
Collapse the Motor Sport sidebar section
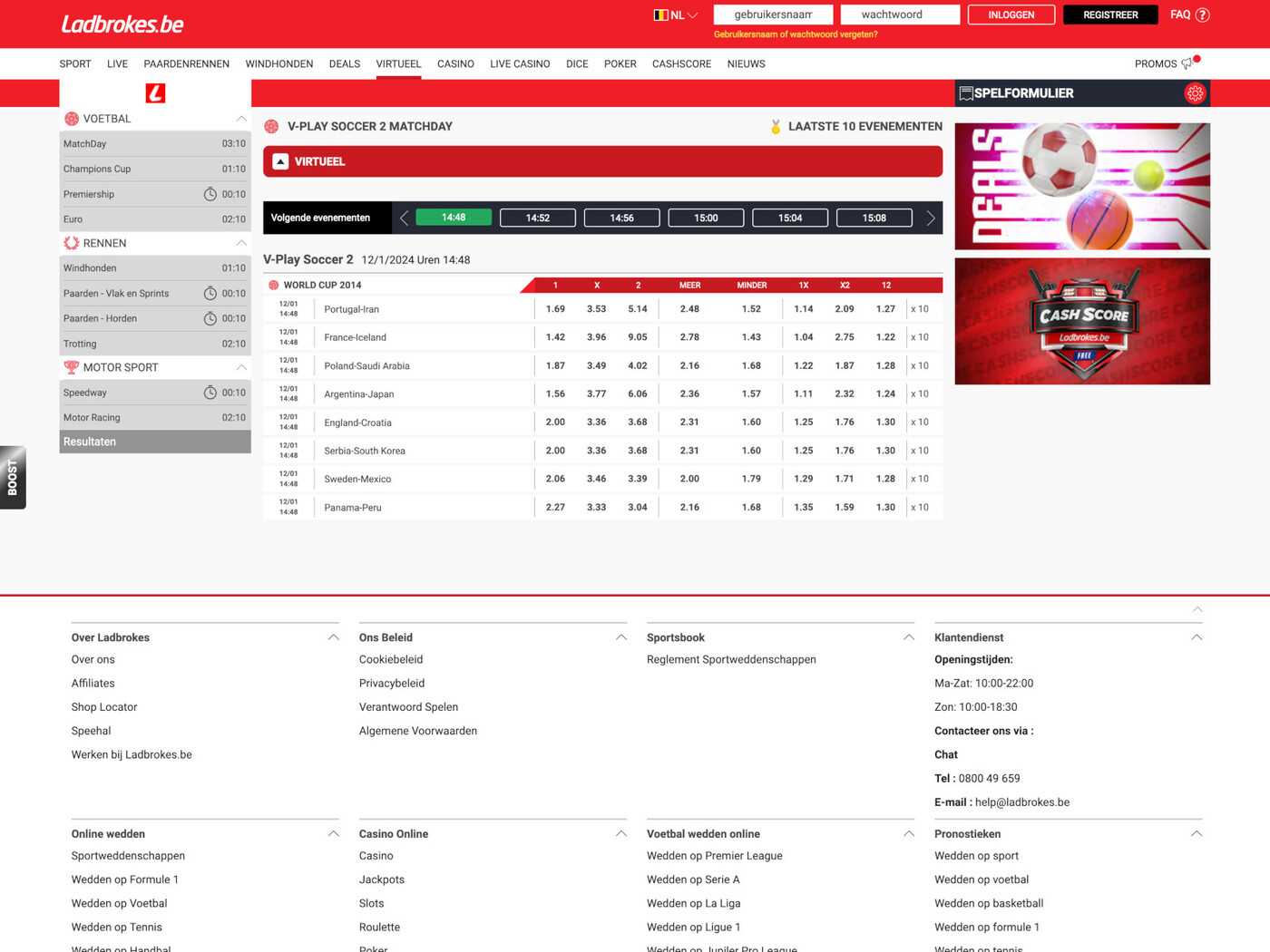pos(241,367)
